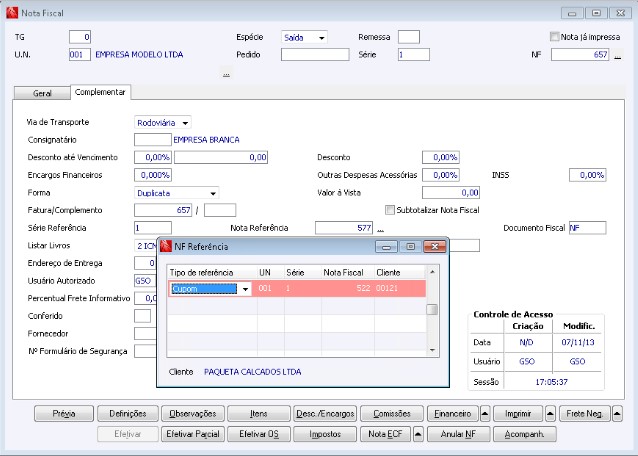Click the ellipsis below the Pedido field

click(x=226, y=75)
